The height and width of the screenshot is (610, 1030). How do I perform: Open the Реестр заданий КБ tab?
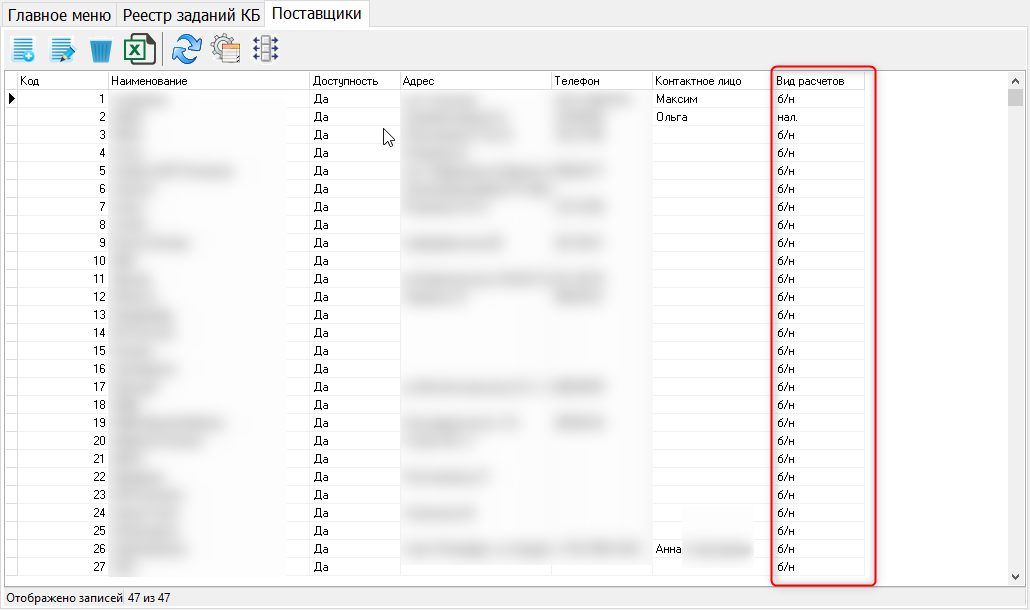190,15
